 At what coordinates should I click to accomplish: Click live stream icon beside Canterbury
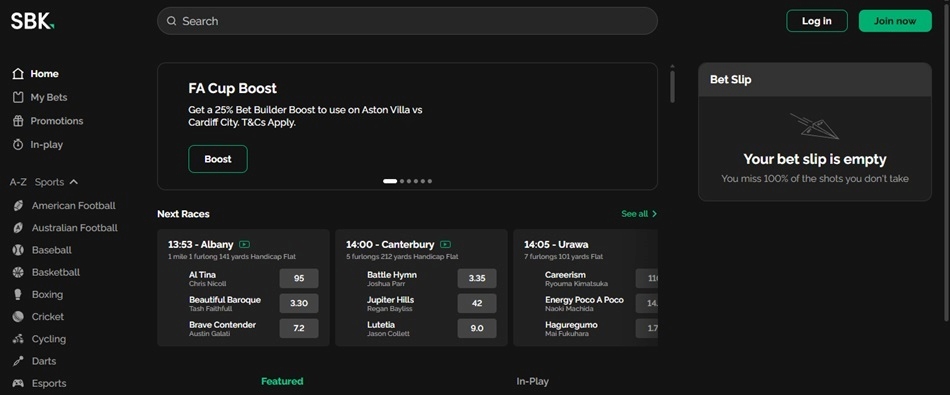pos(445,245)
